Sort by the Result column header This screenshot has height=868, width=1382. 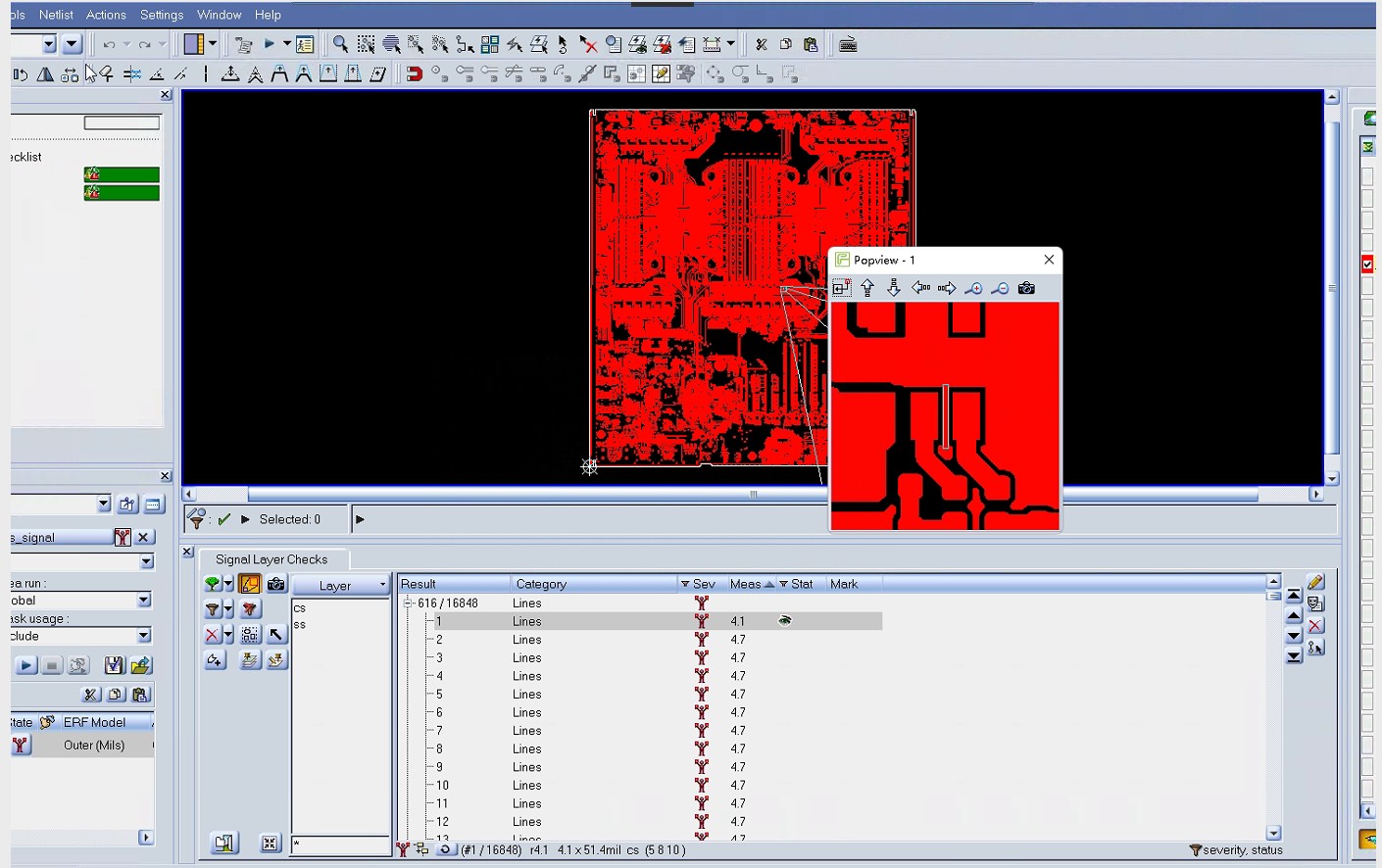click(x=453, y=584)
